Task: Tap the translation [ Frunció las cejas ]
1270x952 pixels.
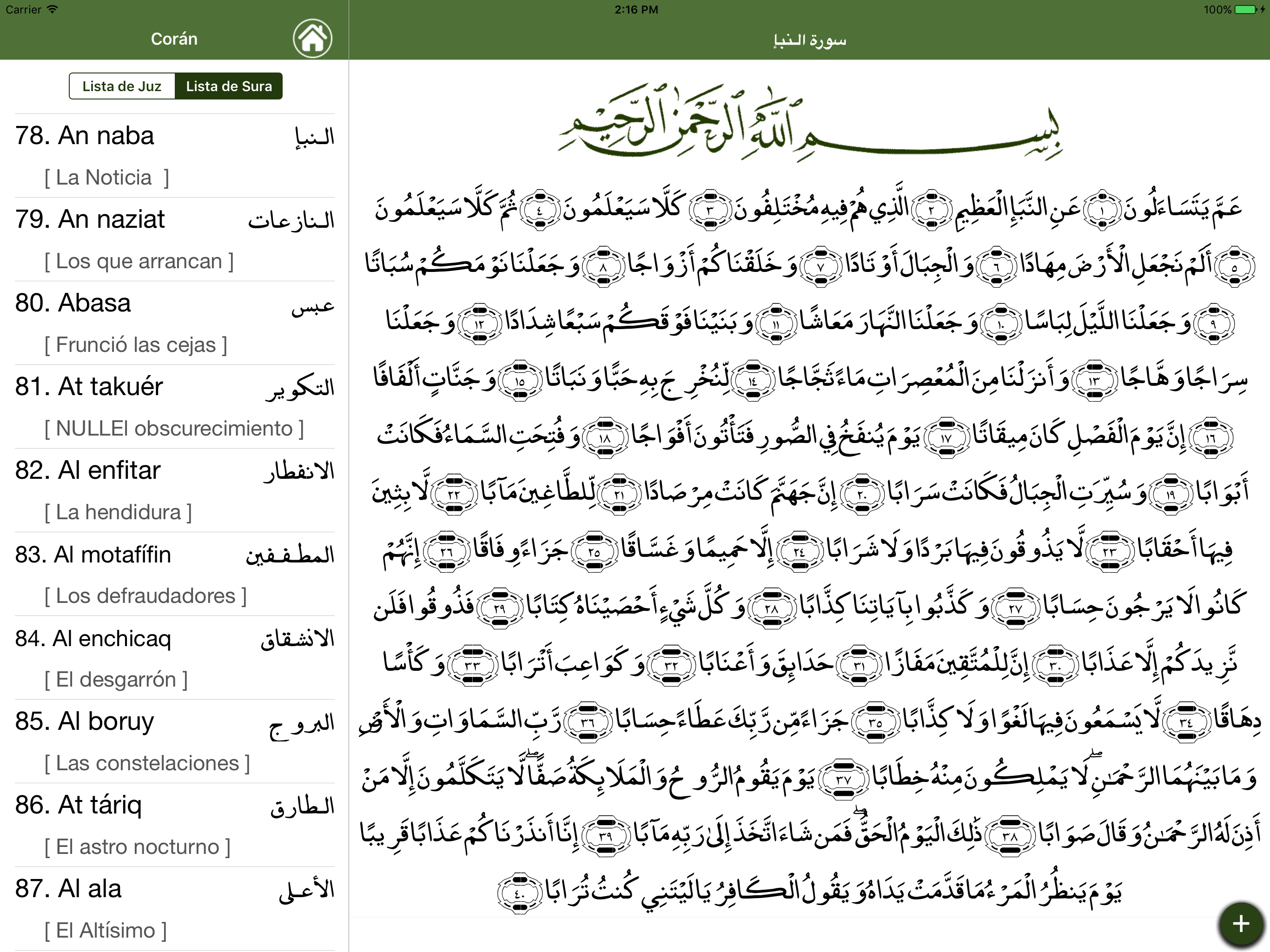Action: click(x=136, y=345)
